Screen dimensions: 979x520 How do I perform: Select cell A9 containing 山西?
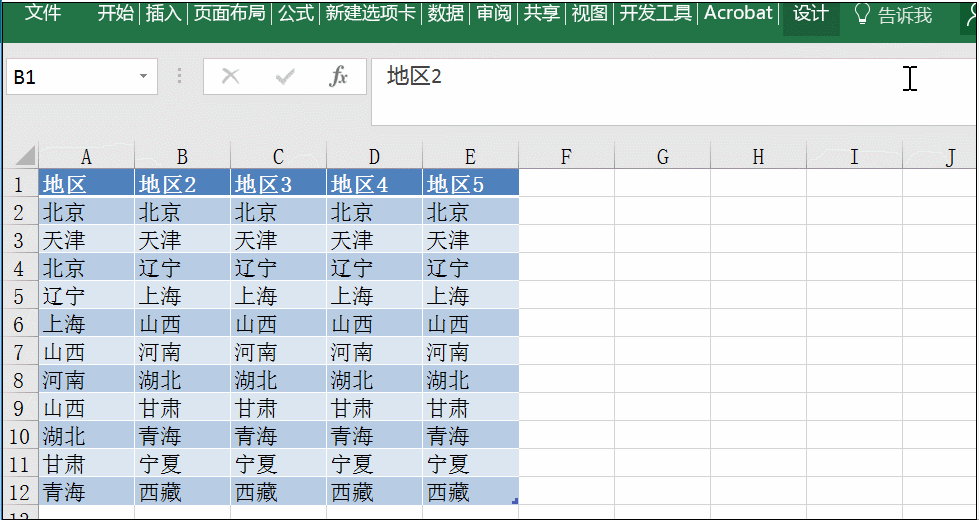coord(86,408)
